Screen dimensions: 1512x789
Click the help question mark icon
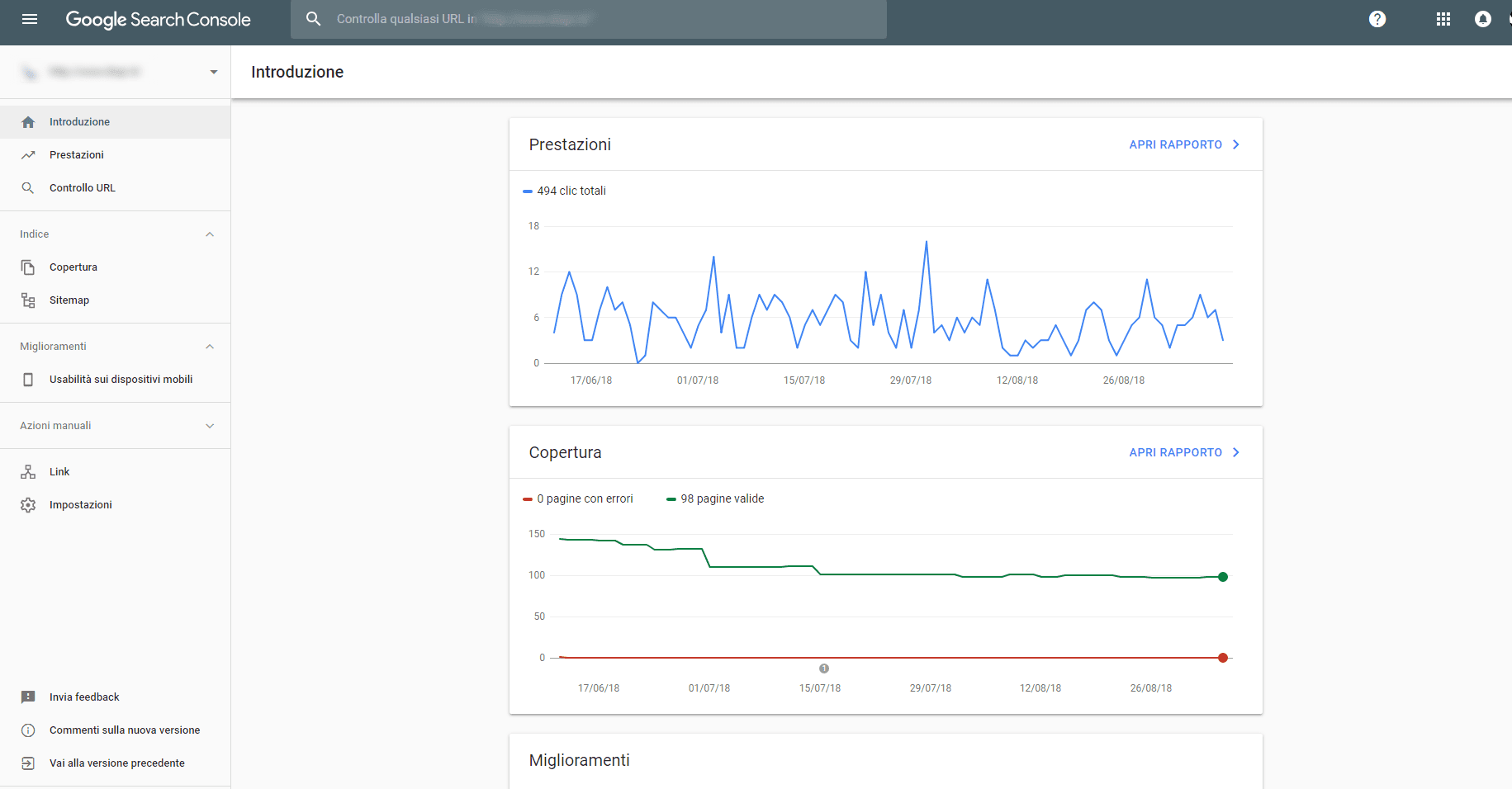(x=1377, y=19)
